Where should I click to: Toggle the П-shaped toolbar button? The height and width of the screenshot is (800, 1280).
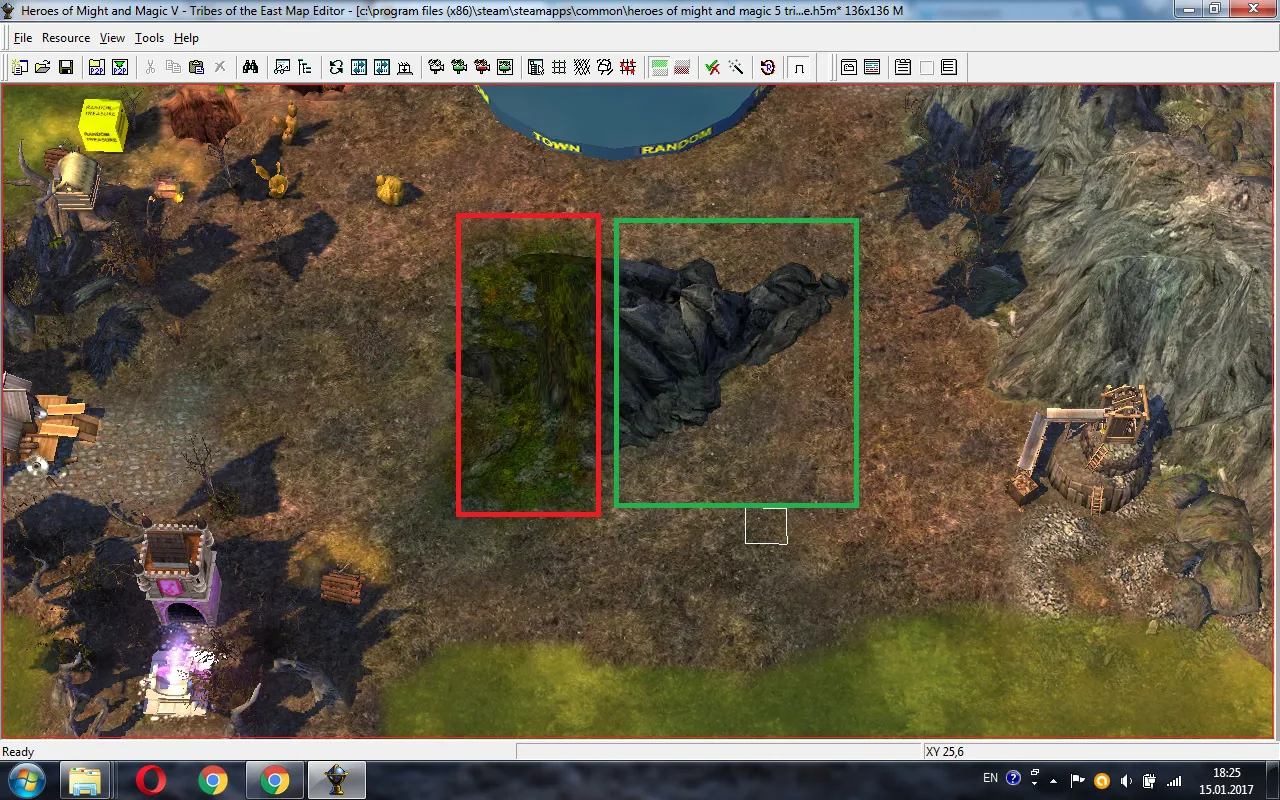coord(799,67)
